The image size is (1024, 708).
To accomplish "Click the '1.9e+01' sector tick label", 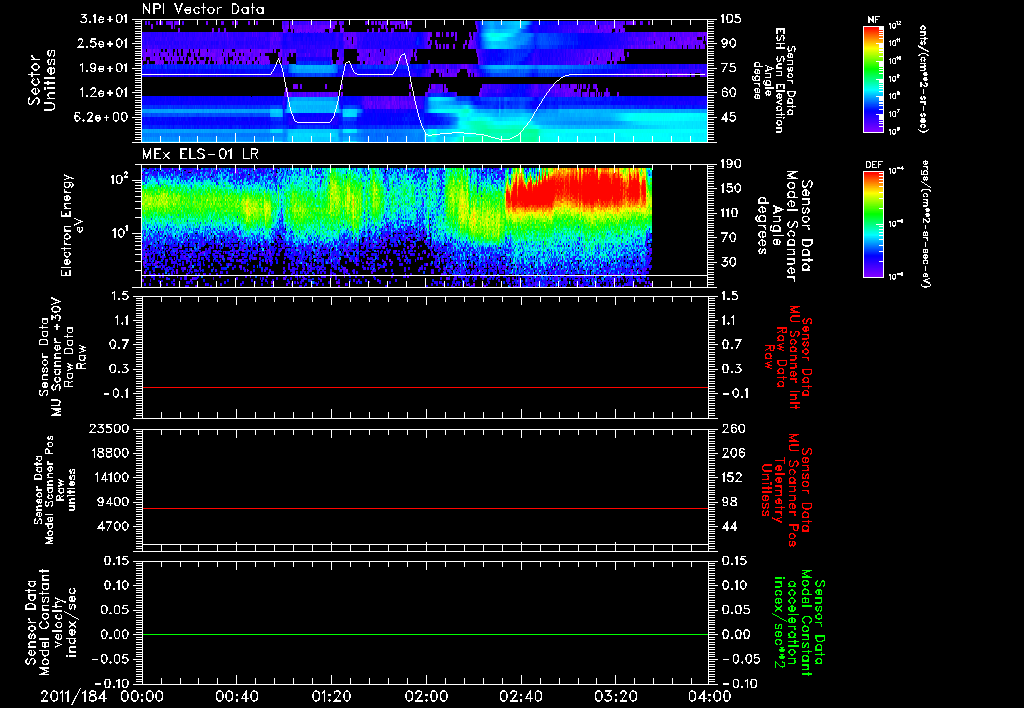I will pos(104,68).
